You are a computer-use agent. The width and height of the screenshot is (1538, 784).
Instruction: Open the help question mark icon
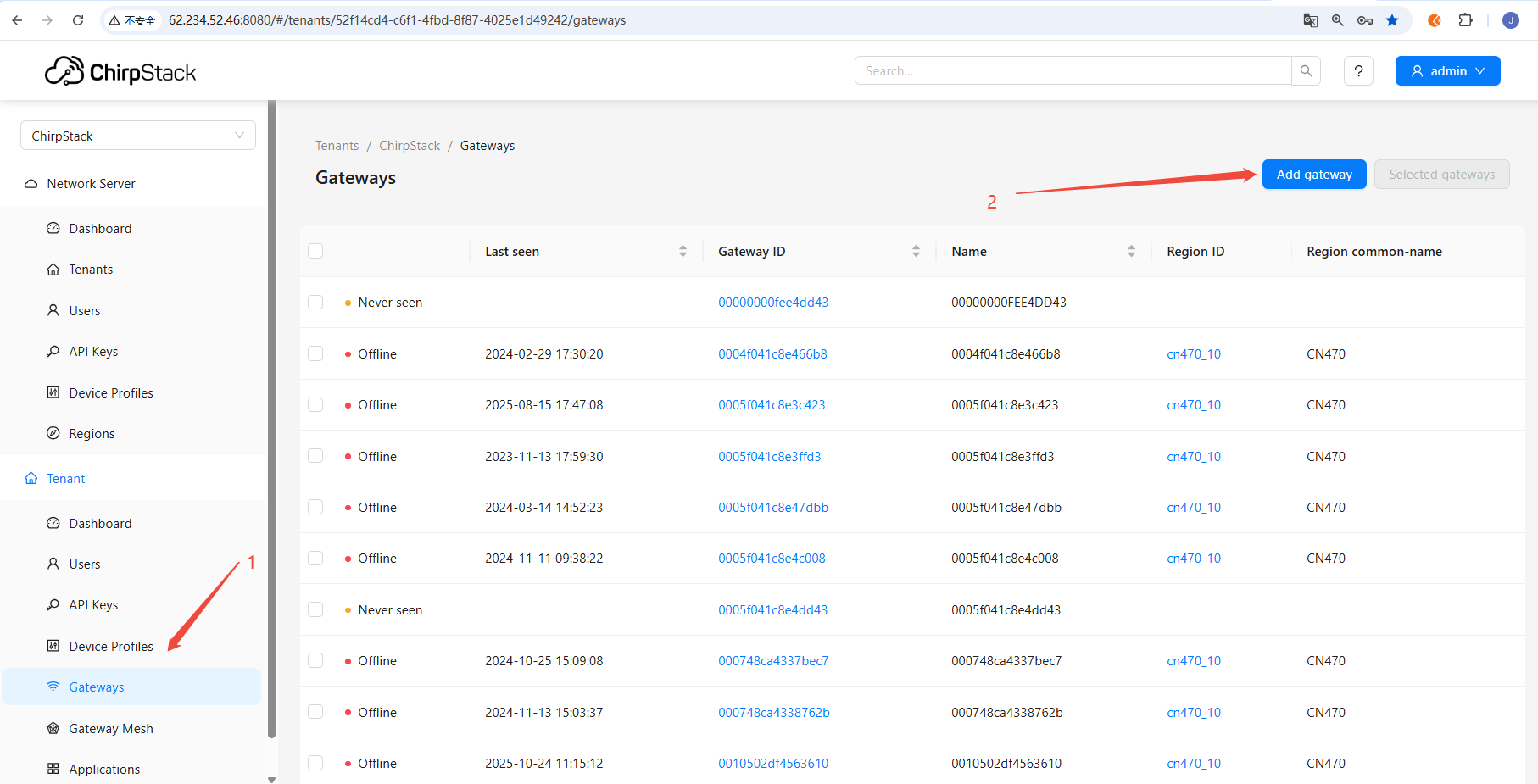coord(1358,71)
